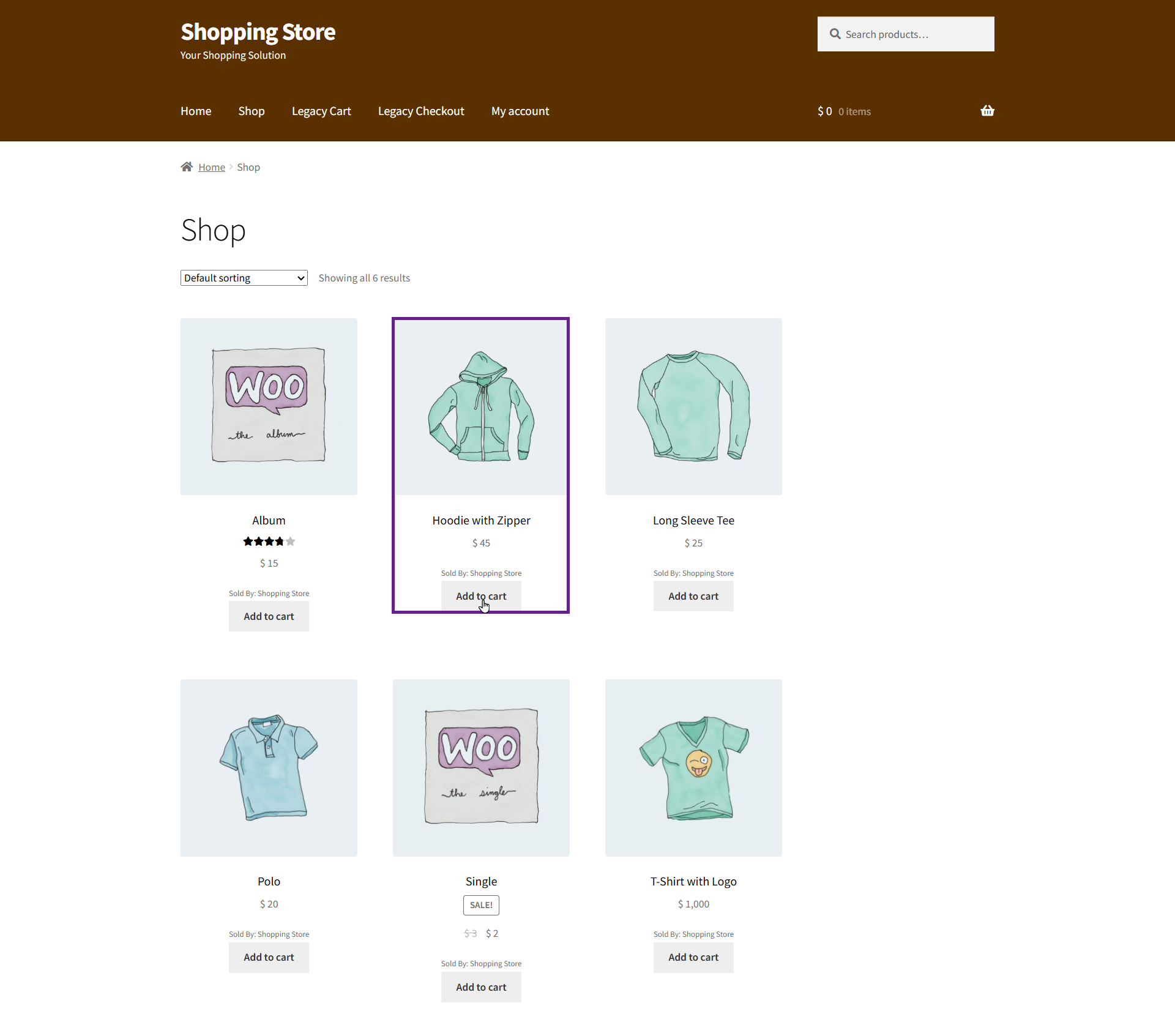Open My account menu link
Screen dimensions: 1175x1036
tap(520, 111)
